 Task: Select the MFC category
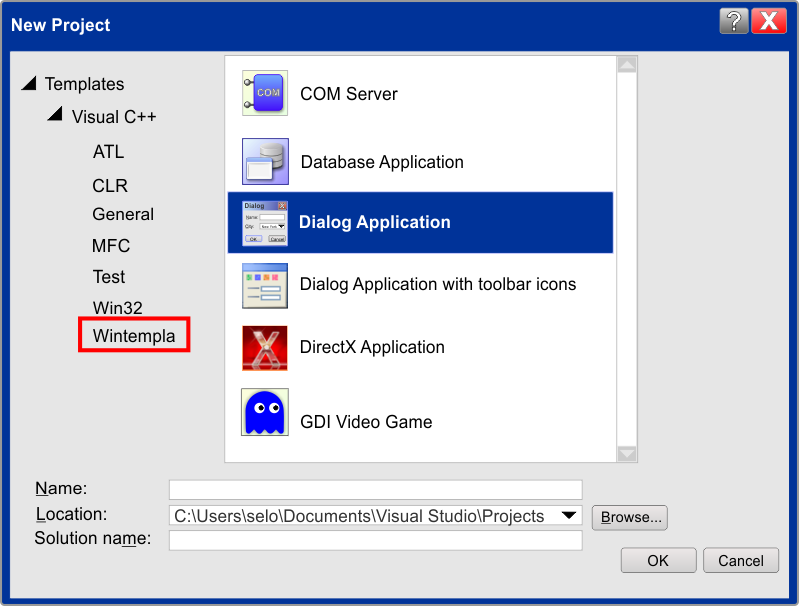(111, 246)
